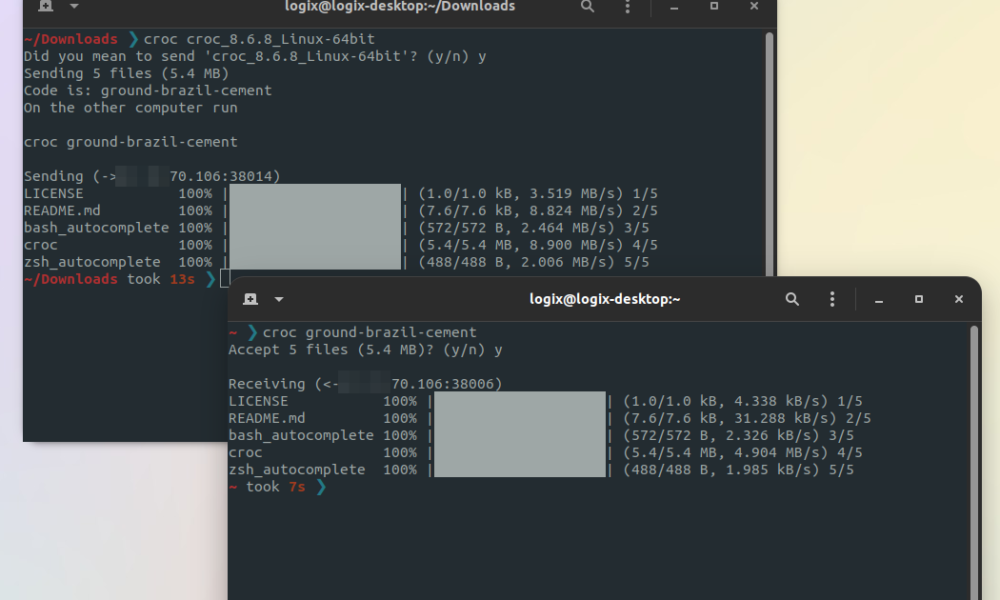Image resolution: width=1000 pixels, height=600 pixels.
Task: Click 'bash_autocomplete' in the Downloads terminal
Action: tap(96, 228)
